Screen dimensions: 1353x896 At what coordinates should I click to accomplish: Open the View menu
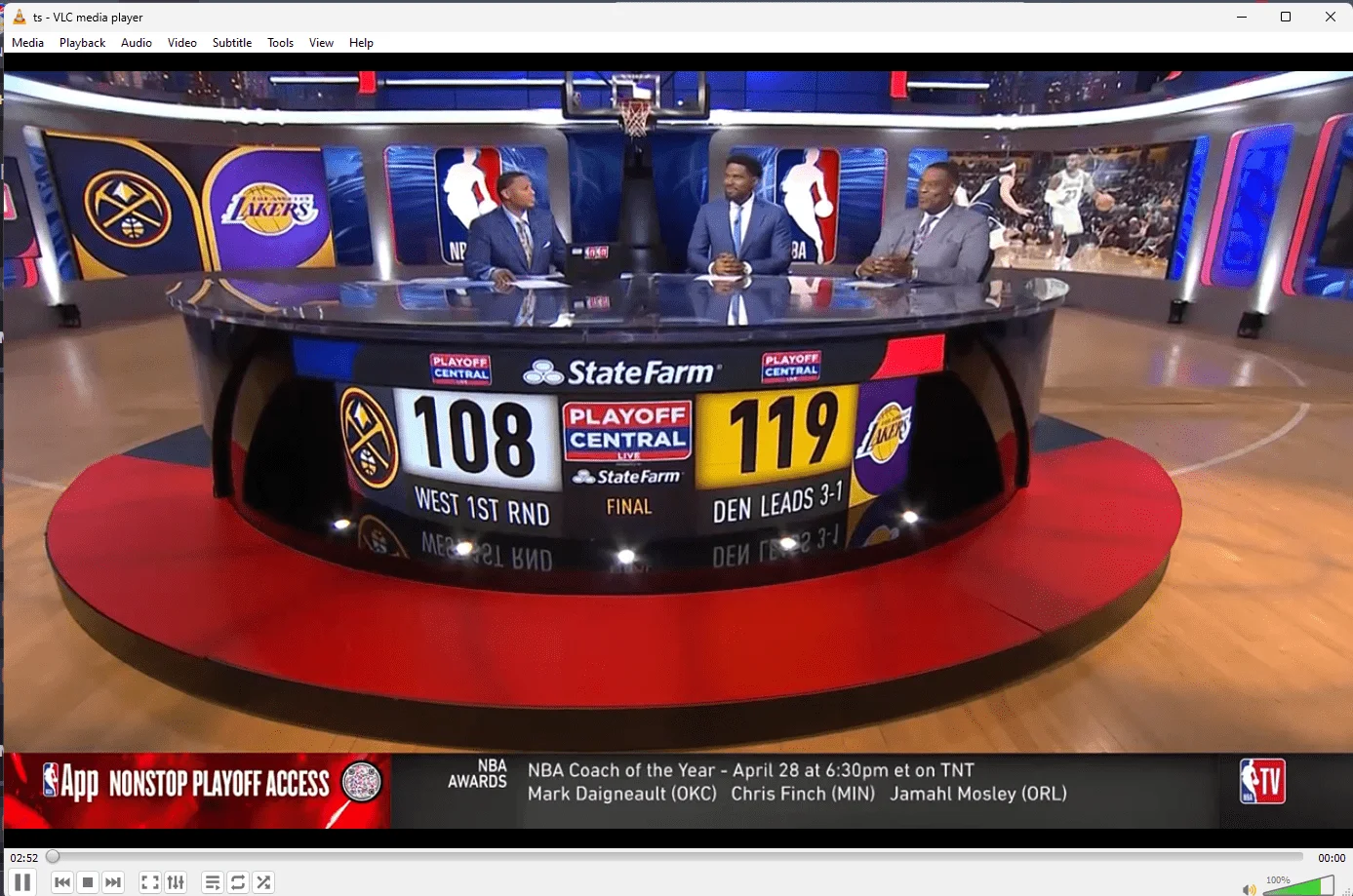click(321, 43)
